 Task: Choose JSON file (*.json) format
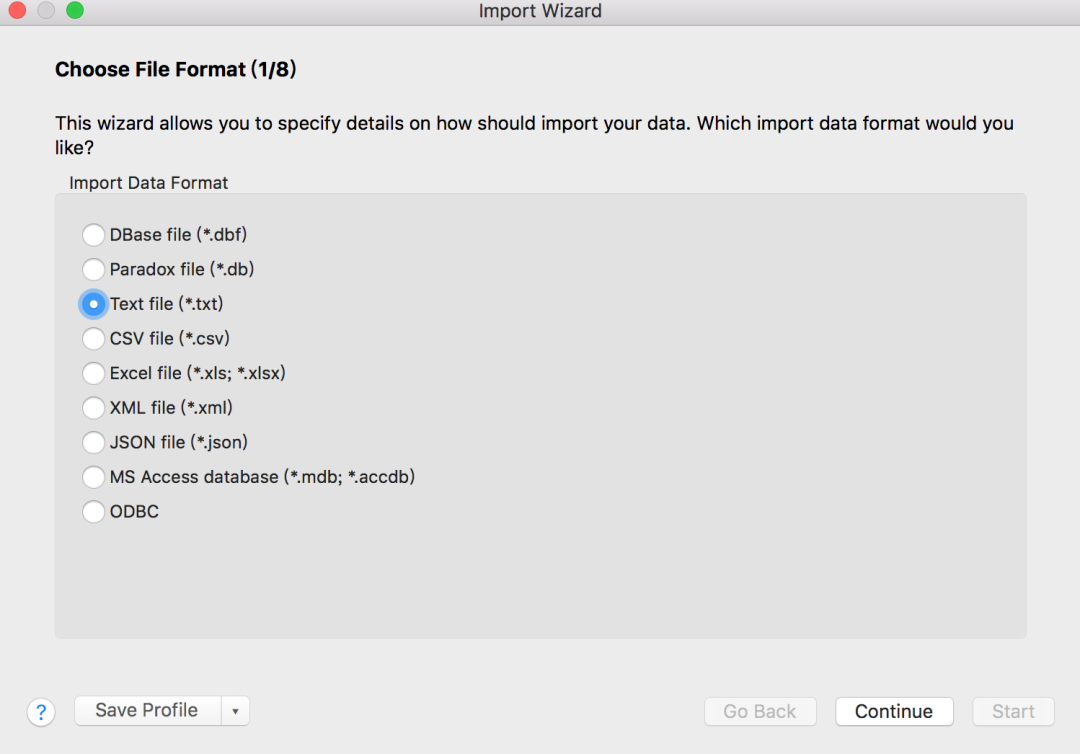(93, 442)
